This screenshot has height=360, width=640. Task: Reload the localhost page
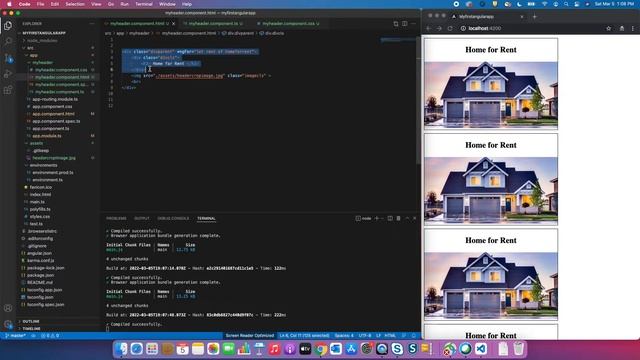[450, 29]
